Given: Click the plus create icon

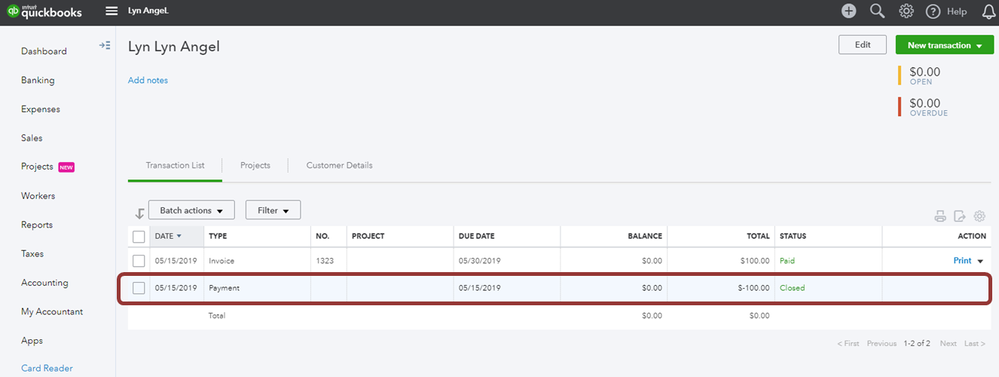Looking at the screenshot, I should point(849,11).
